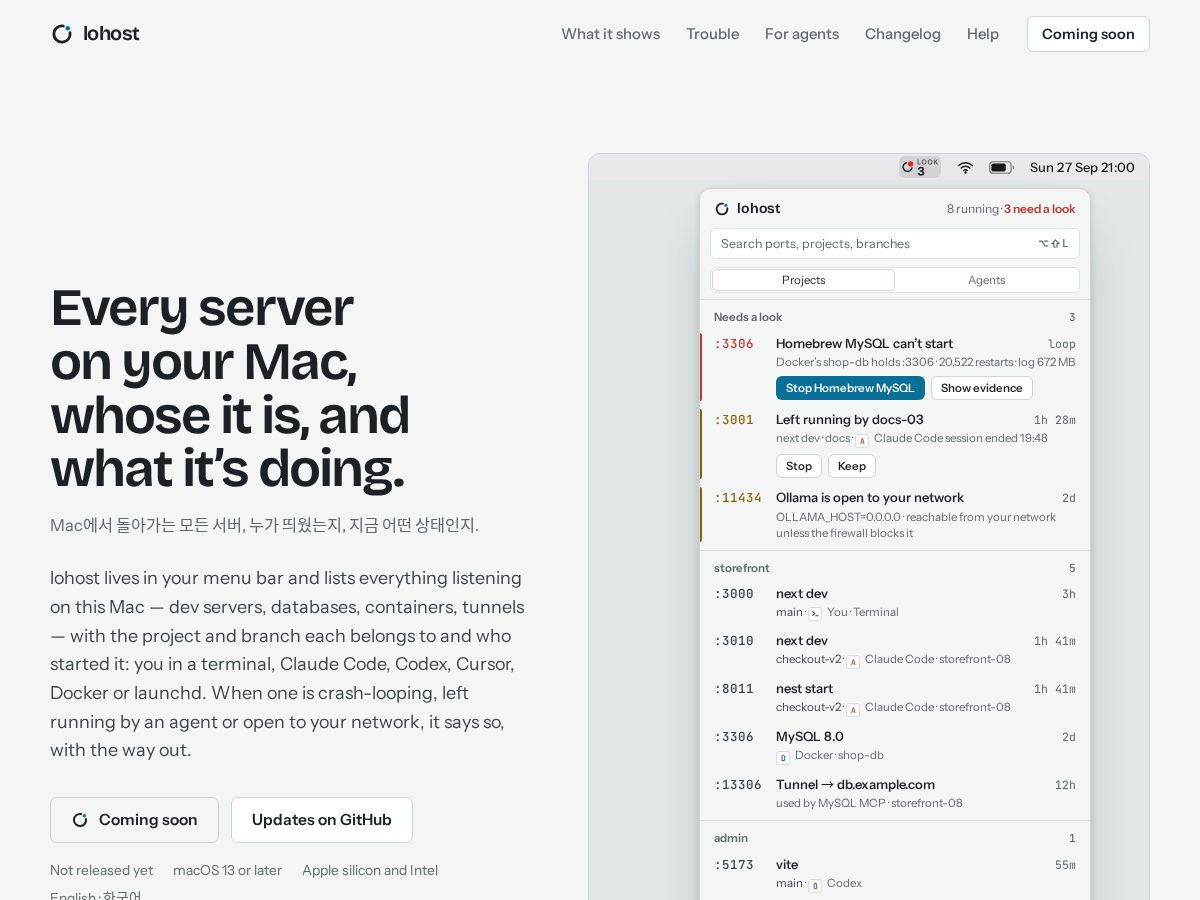
Task: Open Updates on GitHub
Action: (322, 820)
